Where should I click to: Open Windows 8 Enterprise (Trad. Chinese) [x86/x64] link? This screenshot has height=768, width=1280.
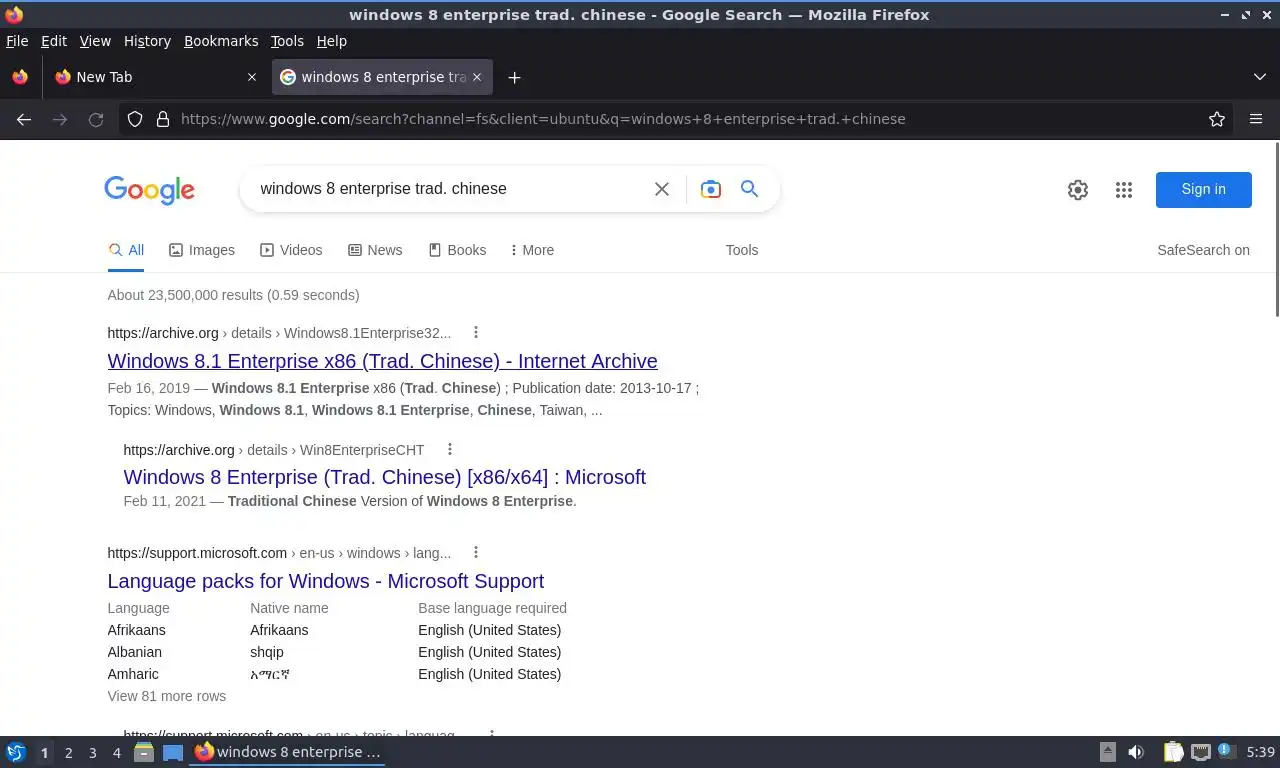click(384, 477)
